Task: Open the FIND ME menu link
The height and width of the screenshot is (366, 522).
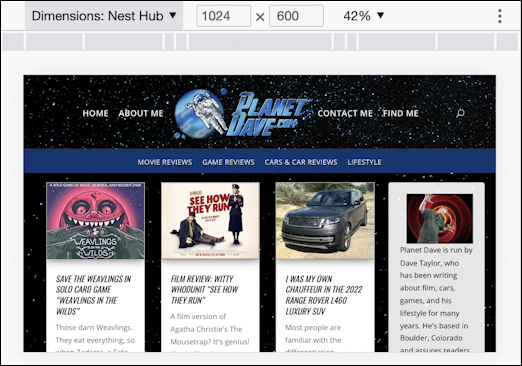Action: (400, 113)
